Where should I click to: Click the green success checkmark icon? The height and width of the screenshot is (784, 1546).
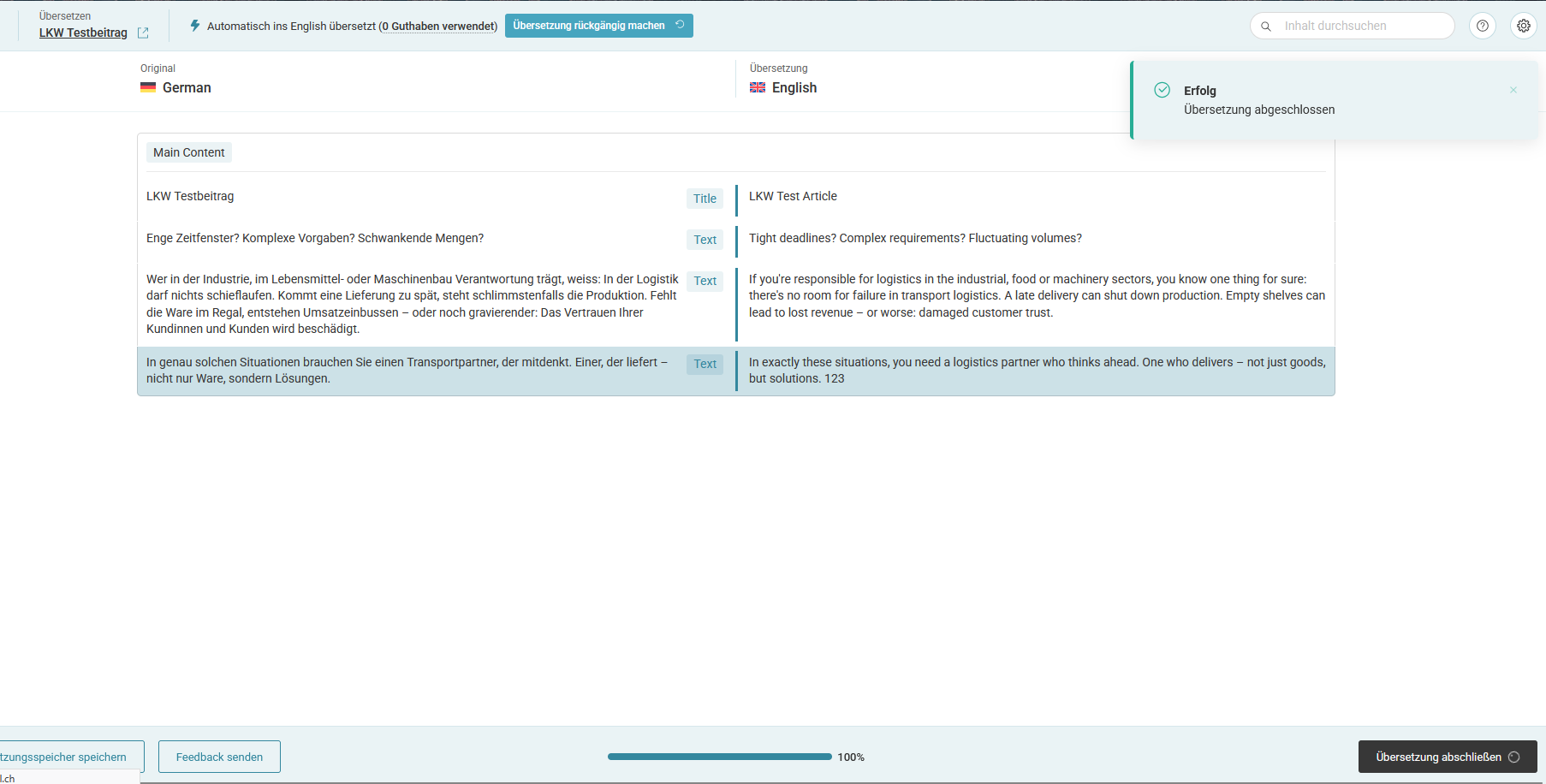tap(1162, 90)
